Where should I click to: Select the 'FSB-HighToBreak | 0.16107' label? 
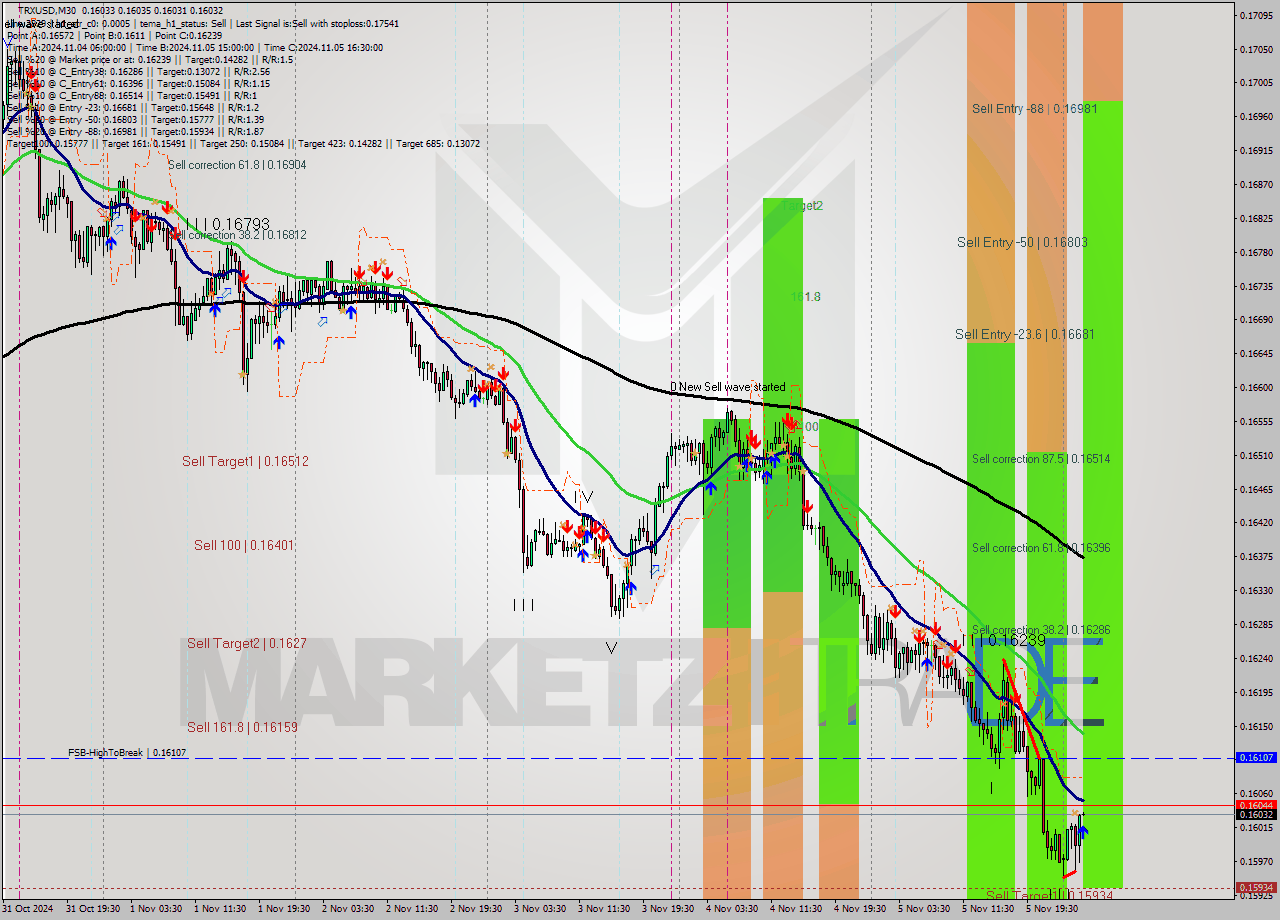[127, 752]
